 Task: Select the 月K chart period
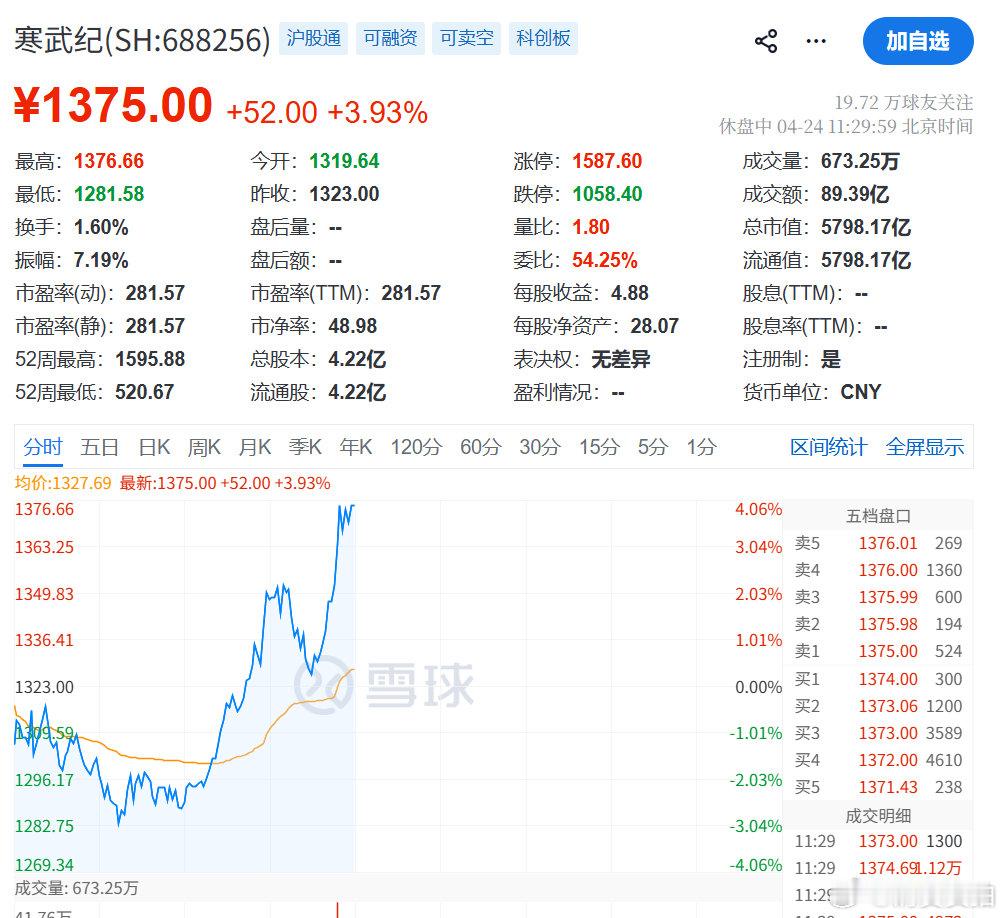(x=255, y=448)
